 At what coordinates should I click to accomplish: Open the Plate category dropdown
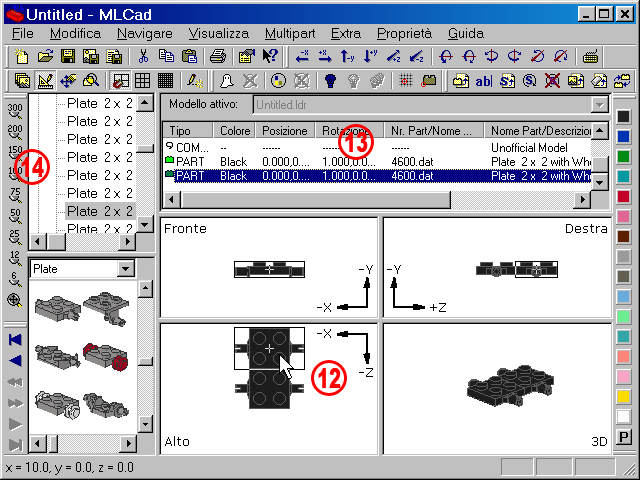pos(125,269)
